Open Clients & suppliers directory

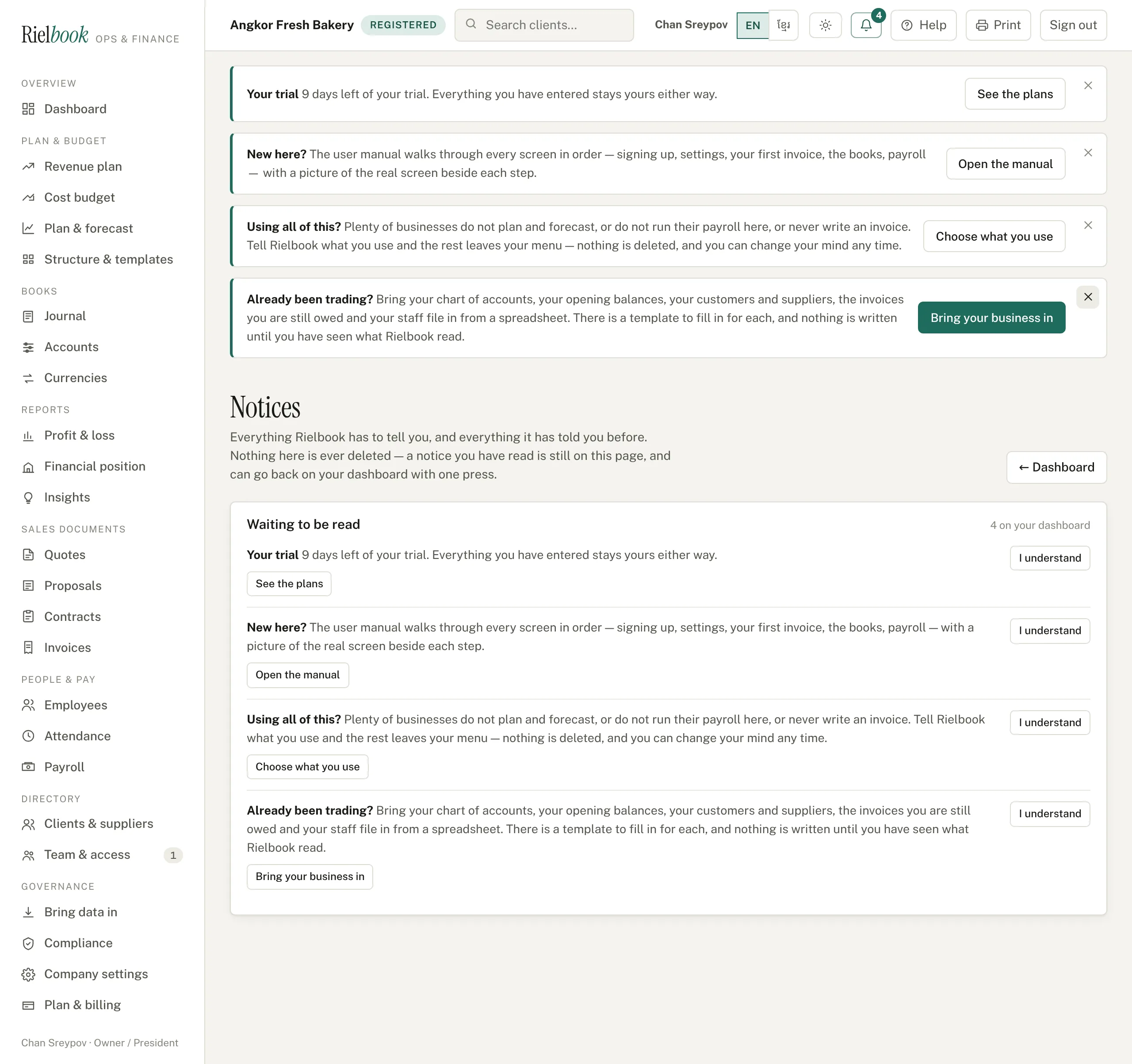tap(102, 823)
